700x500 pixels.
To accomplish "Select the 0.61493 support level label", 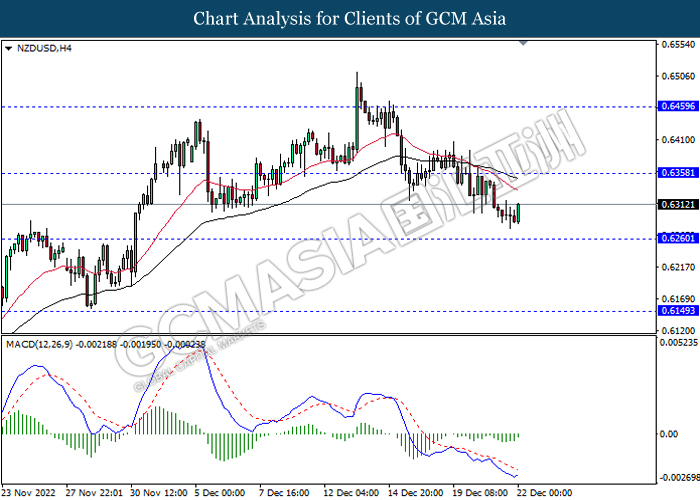I will [678, 311].
